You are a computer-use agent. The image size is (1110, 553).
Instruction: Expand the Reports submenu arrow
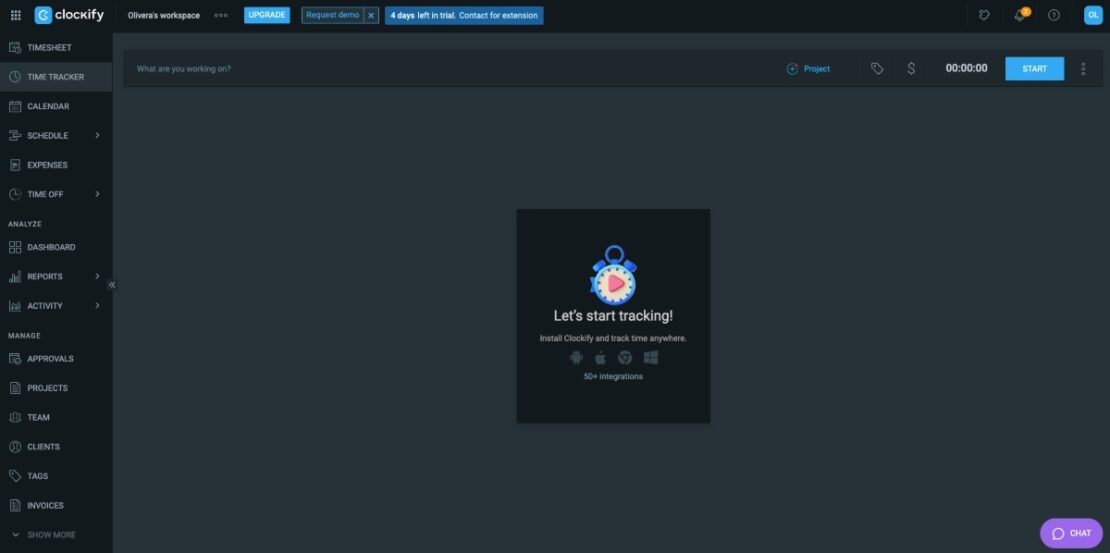coord(97,276)
